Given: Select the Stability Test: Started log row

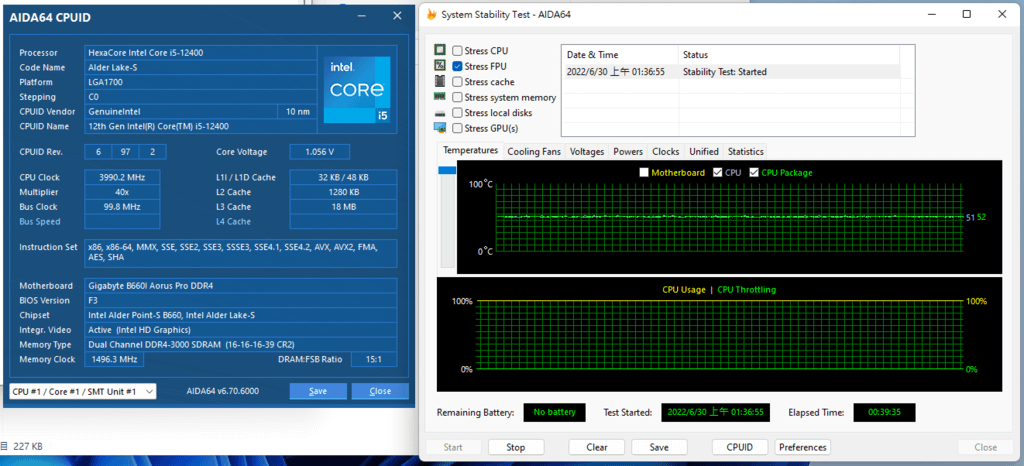Looking at the screenshot, I should point(731,72).
